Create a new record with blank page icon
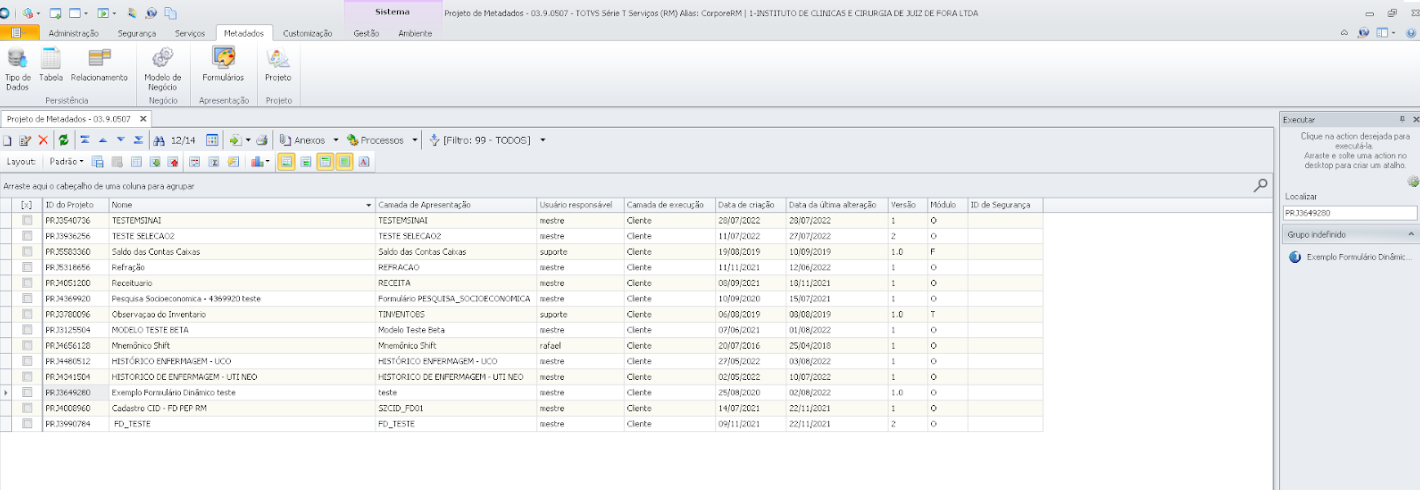This screenshot has height=490, width=1420. (x=7, y=140)
